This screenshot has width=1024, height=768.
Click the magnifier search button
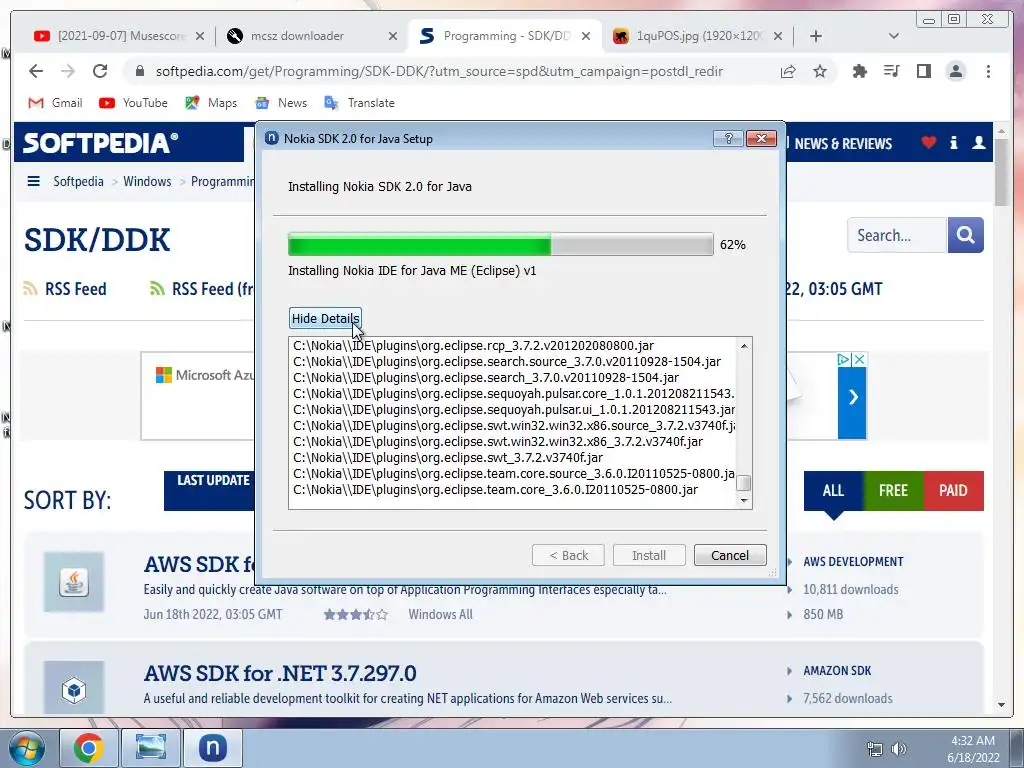click(965, 235)
